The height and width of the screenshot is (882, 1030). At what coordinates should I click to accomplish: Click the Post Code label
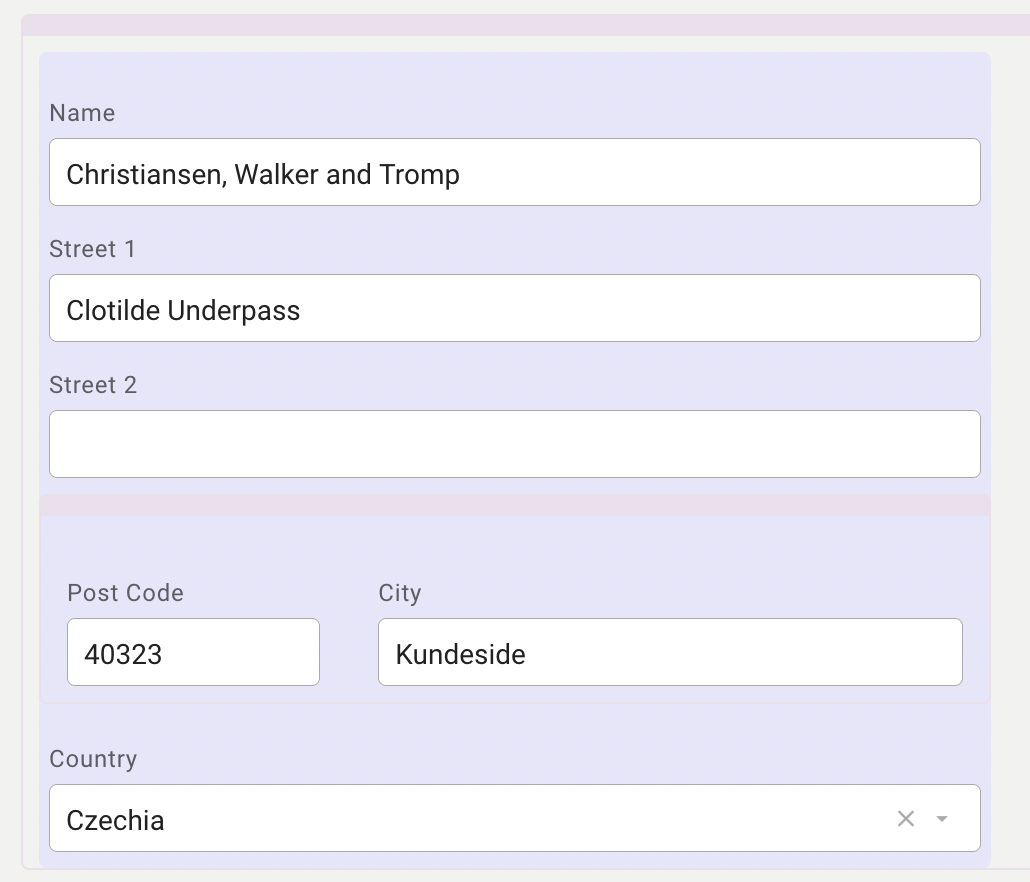click(x=125, y=593)
